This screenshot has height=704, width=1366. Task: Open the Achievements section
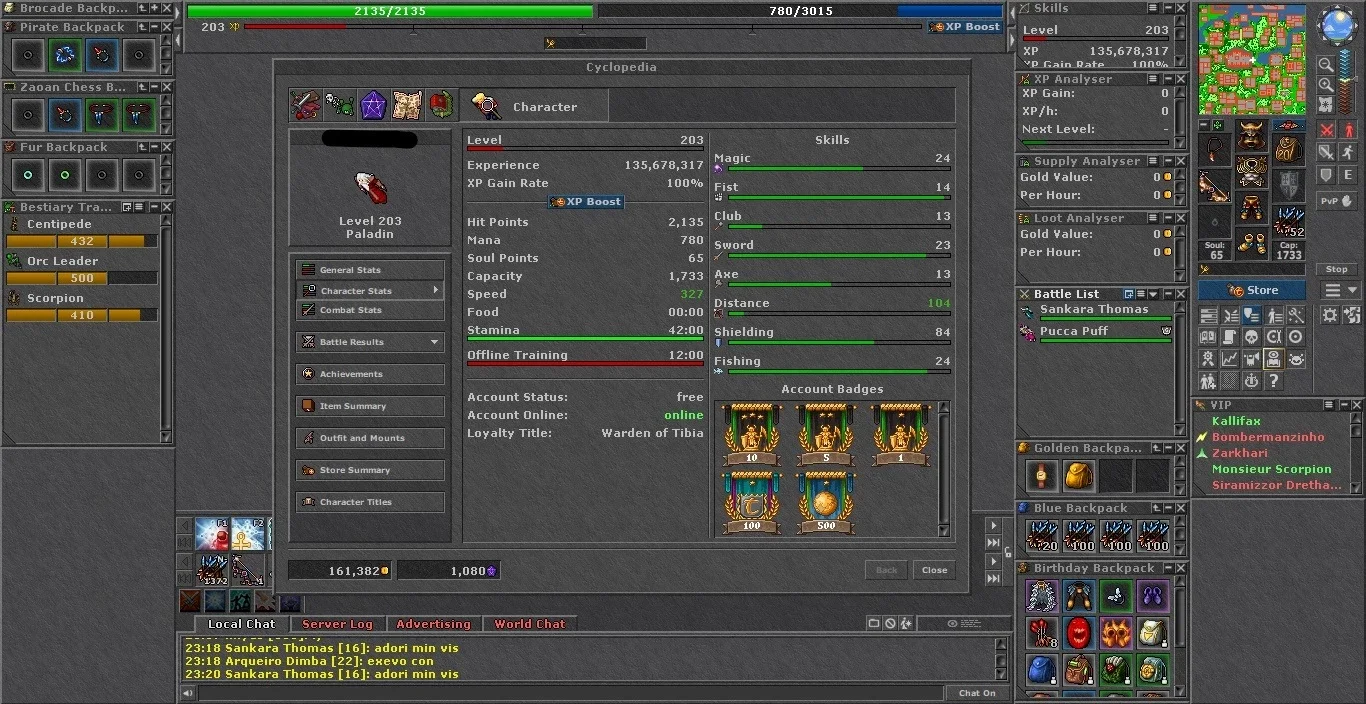pos(370,374)
